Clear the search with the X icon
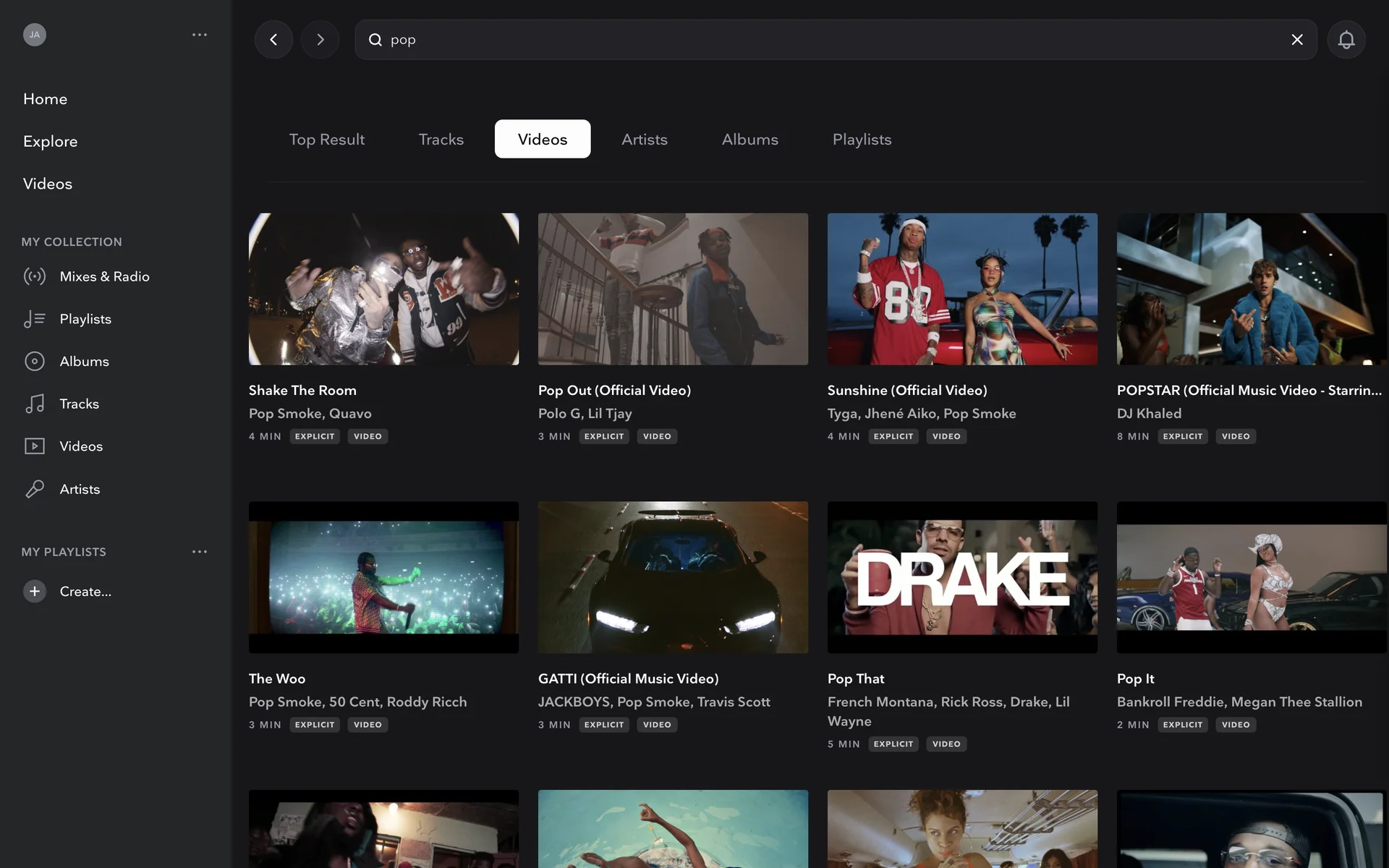This screenshot has height=868, width=1389. pos(1297,40)
